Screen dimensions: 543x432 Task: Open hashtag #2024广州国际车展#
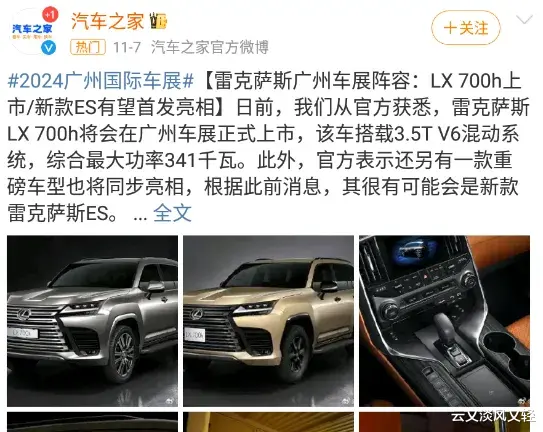(100, 81)
